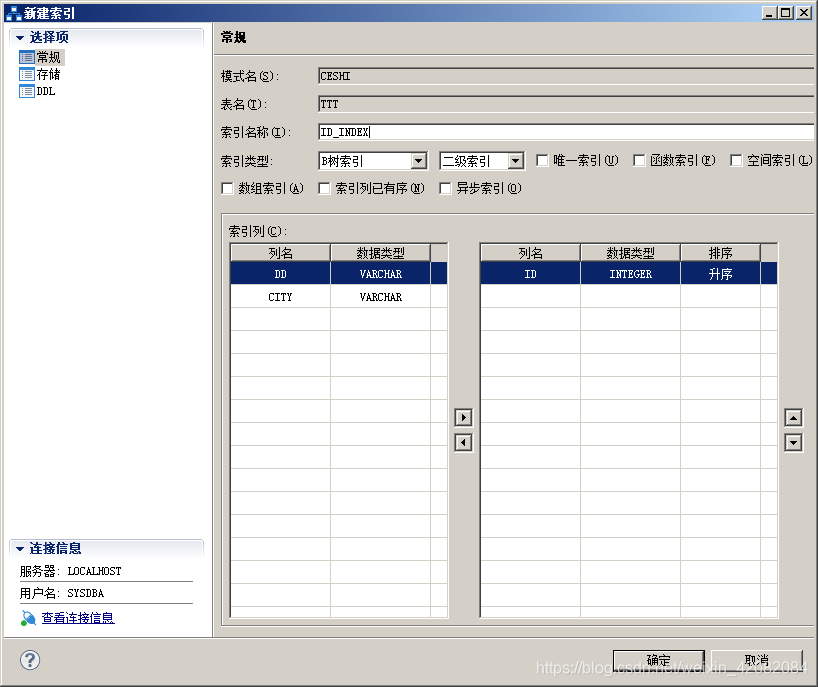Screen dimensions: 818x687
Task: Enable the 唯一索引 checkbox
Action: tap(542, 160)
